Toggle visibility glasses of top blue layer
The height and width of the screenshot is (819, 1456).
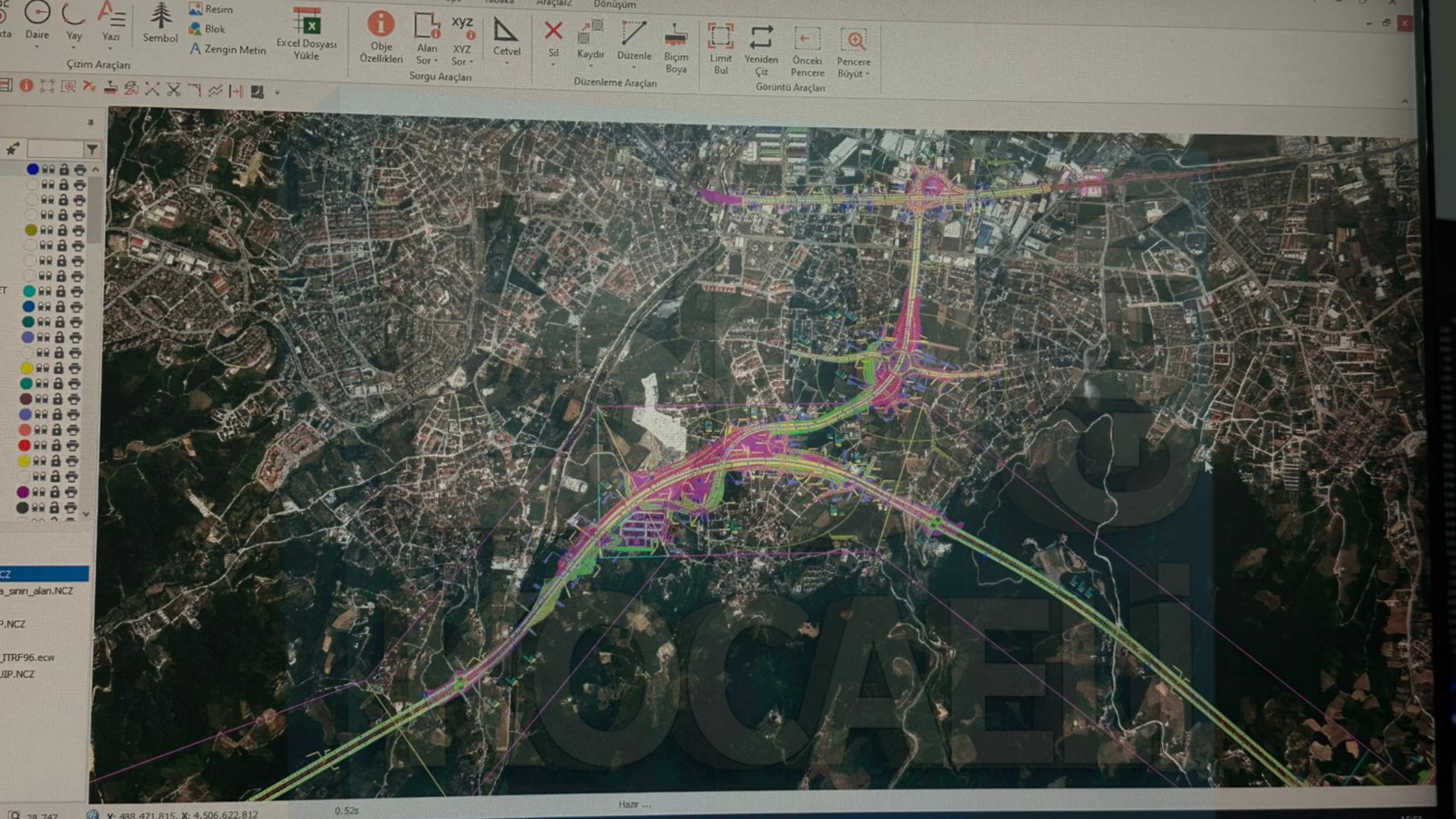click(x=49, y=169)
